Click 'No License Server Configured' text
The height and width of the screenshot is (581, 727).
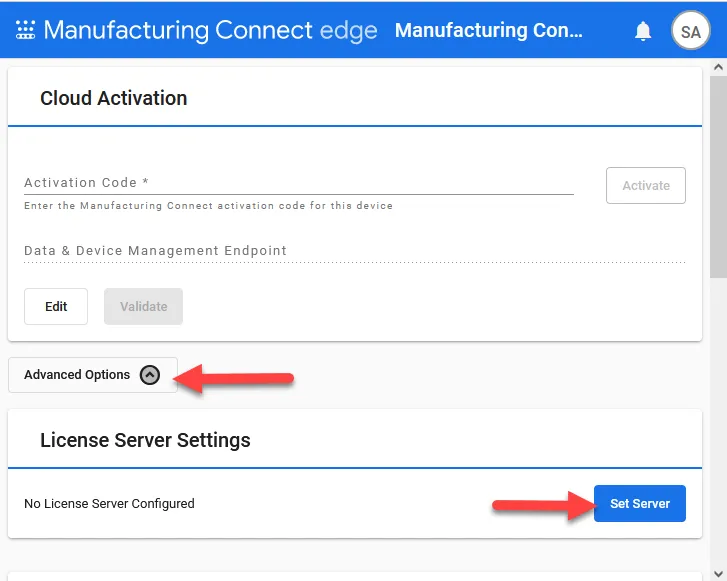click(x=109, y=504)
